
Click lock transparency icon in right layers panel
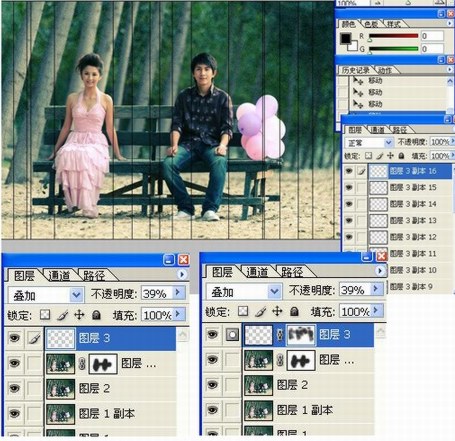pyautogui.click(x=368, y=156)
